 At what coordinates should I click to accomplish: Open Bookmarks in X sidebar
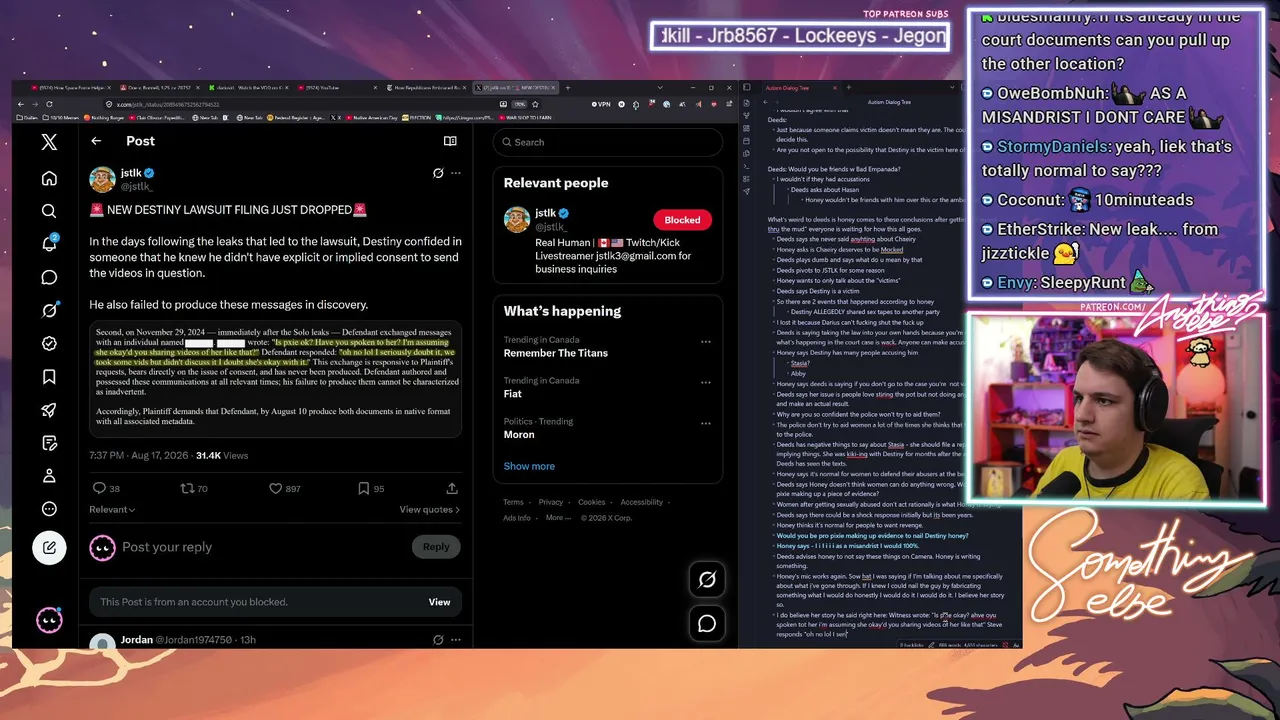pos(49,377)
